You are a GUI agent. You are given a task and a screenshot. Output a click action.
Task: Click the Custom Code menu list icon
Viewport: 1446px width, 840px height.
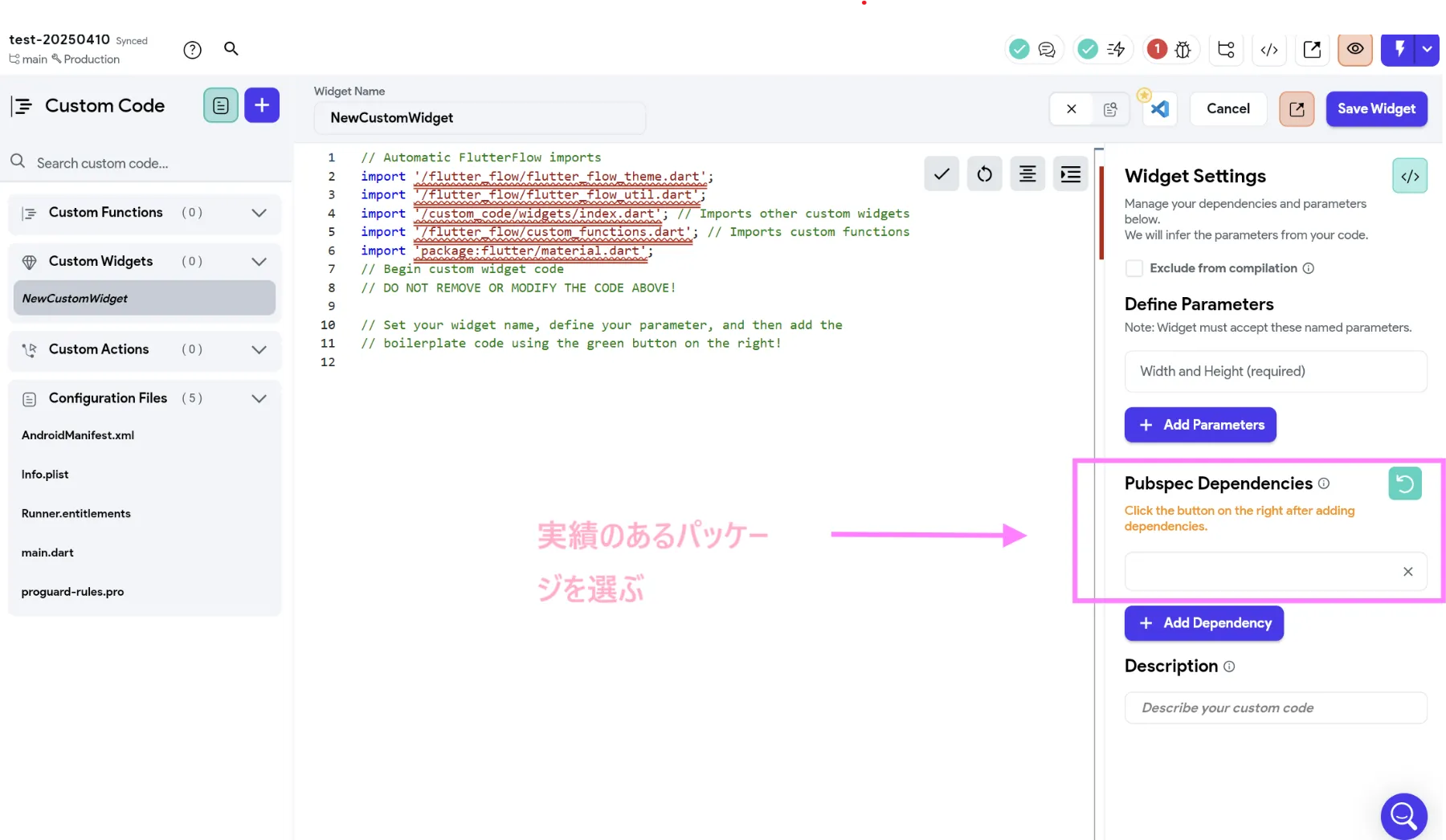tap(22, 106)
